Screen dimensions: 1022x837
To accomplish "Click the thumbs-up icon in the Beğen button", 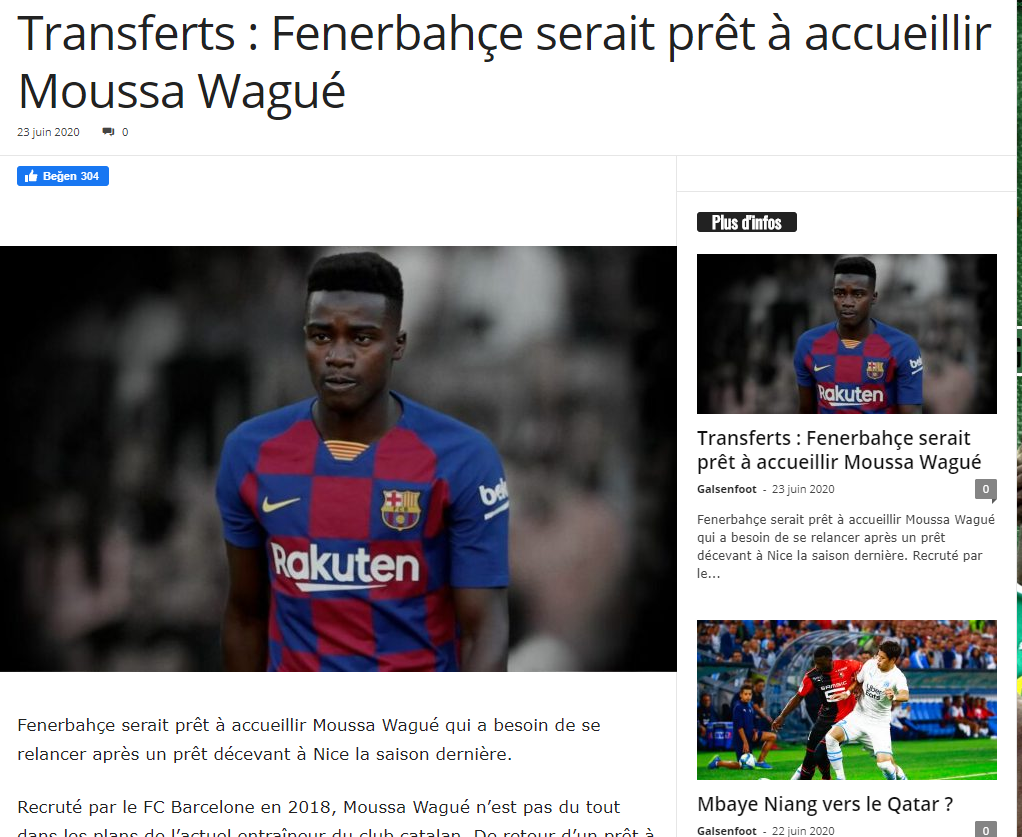I will click(31, 176).
